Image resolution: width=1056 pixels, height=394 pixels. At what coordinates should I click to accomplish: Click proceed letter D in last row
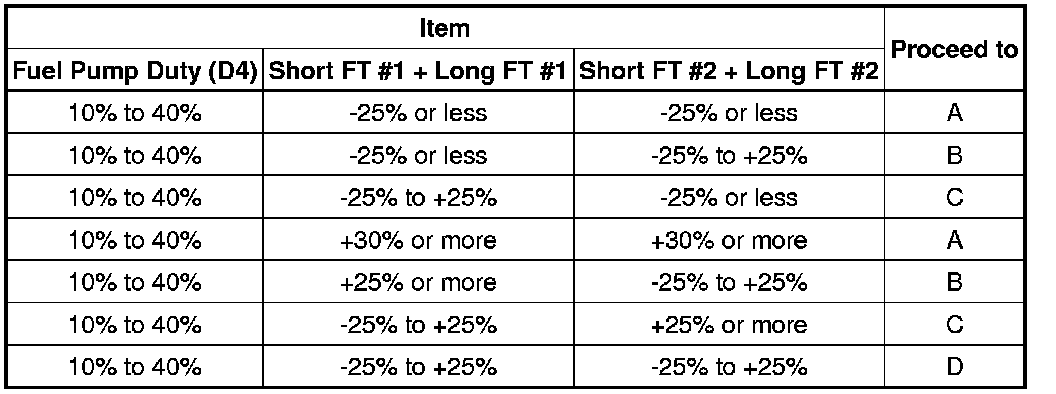point(954,367)
